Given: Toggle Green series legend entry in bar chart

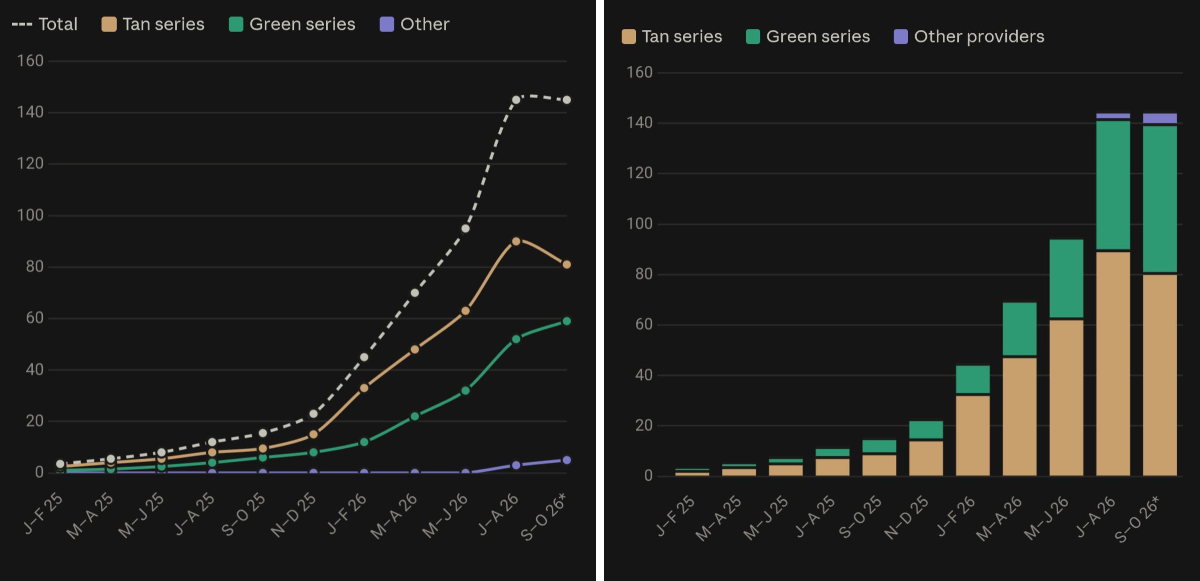Looking at the screenshot, I should tap(808, 37).
